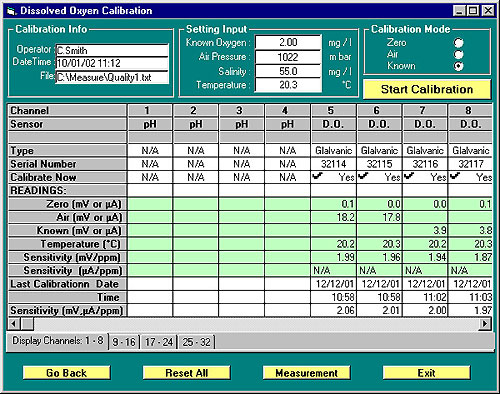
Task: Click the application icon in title bar
Action: 11,11
